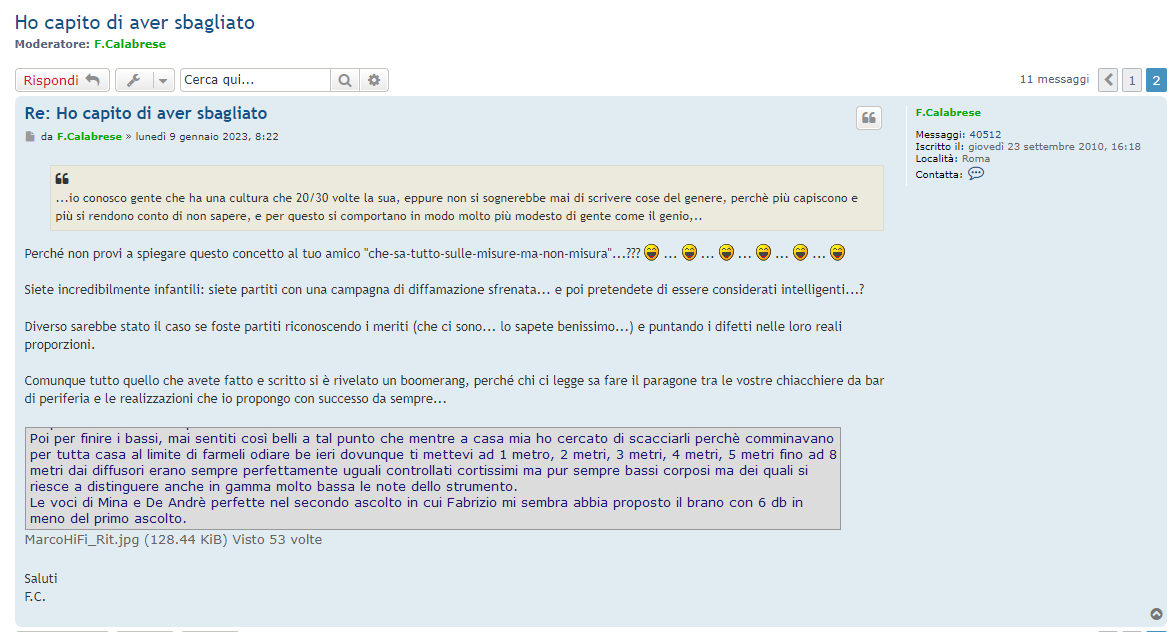Open F.Calabrese profile in the post's right sidebar
This screenshot has width=1176, height=632.
tap(948, 112)
